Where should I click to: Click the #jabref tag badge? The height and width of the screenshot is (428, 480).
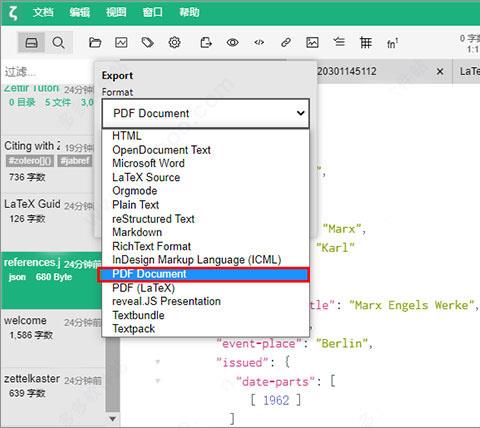[75, 161]
